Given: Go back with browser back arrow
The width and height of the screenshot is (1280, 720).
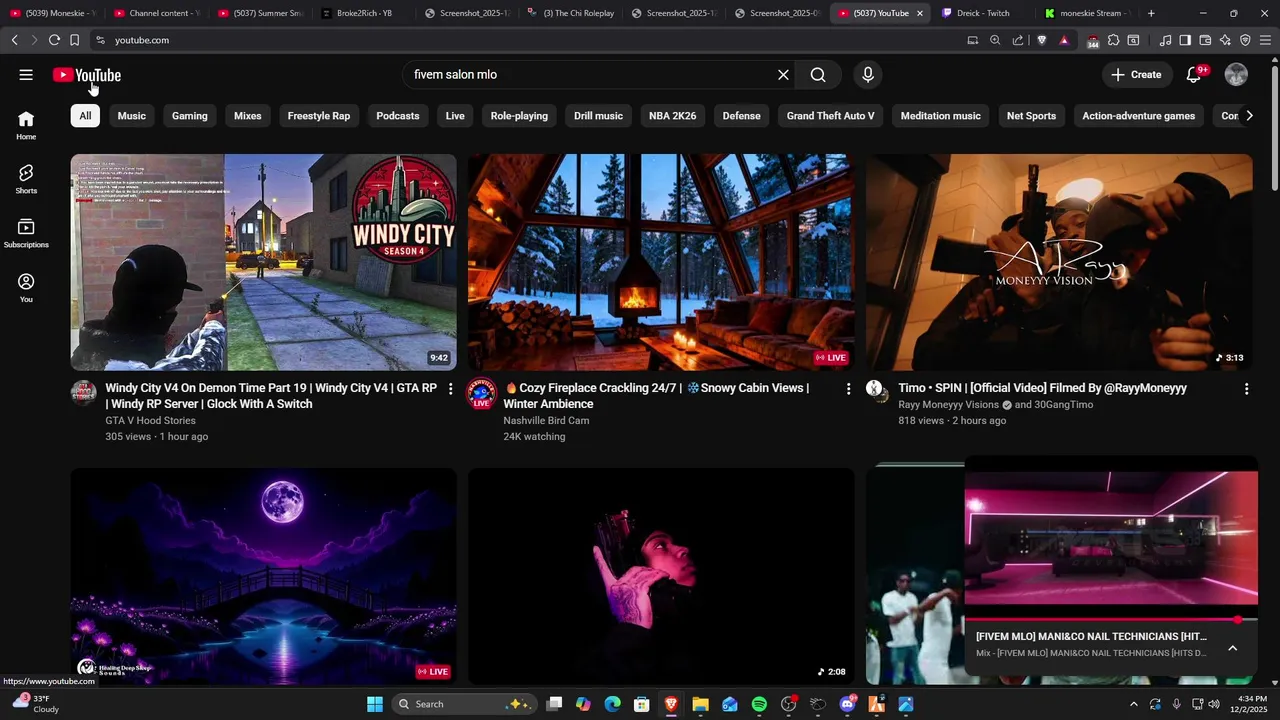Looking at the screenshot, I should tap(14, 40).
